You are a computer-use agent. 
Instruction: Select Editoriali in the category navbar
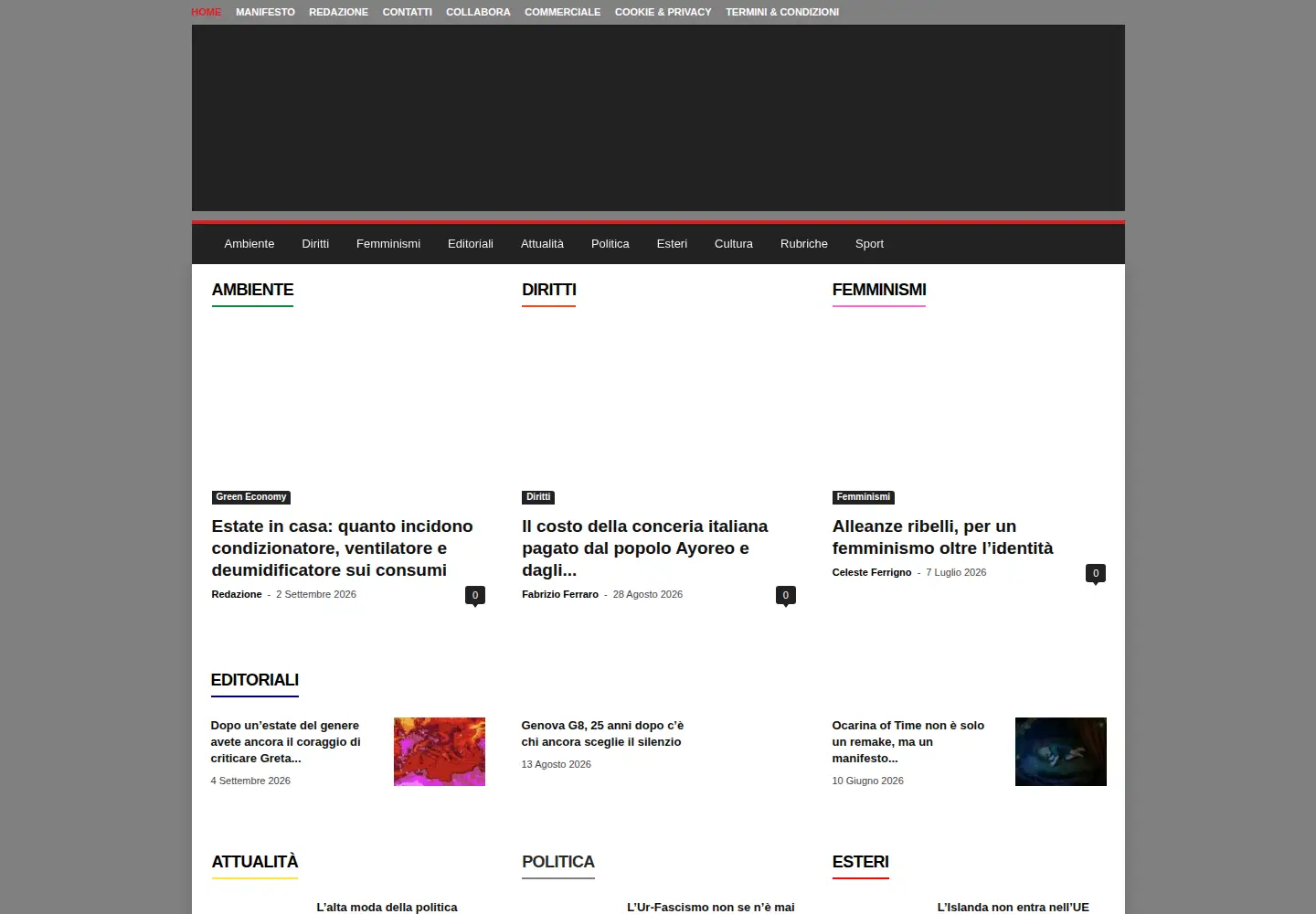(471, 244)
